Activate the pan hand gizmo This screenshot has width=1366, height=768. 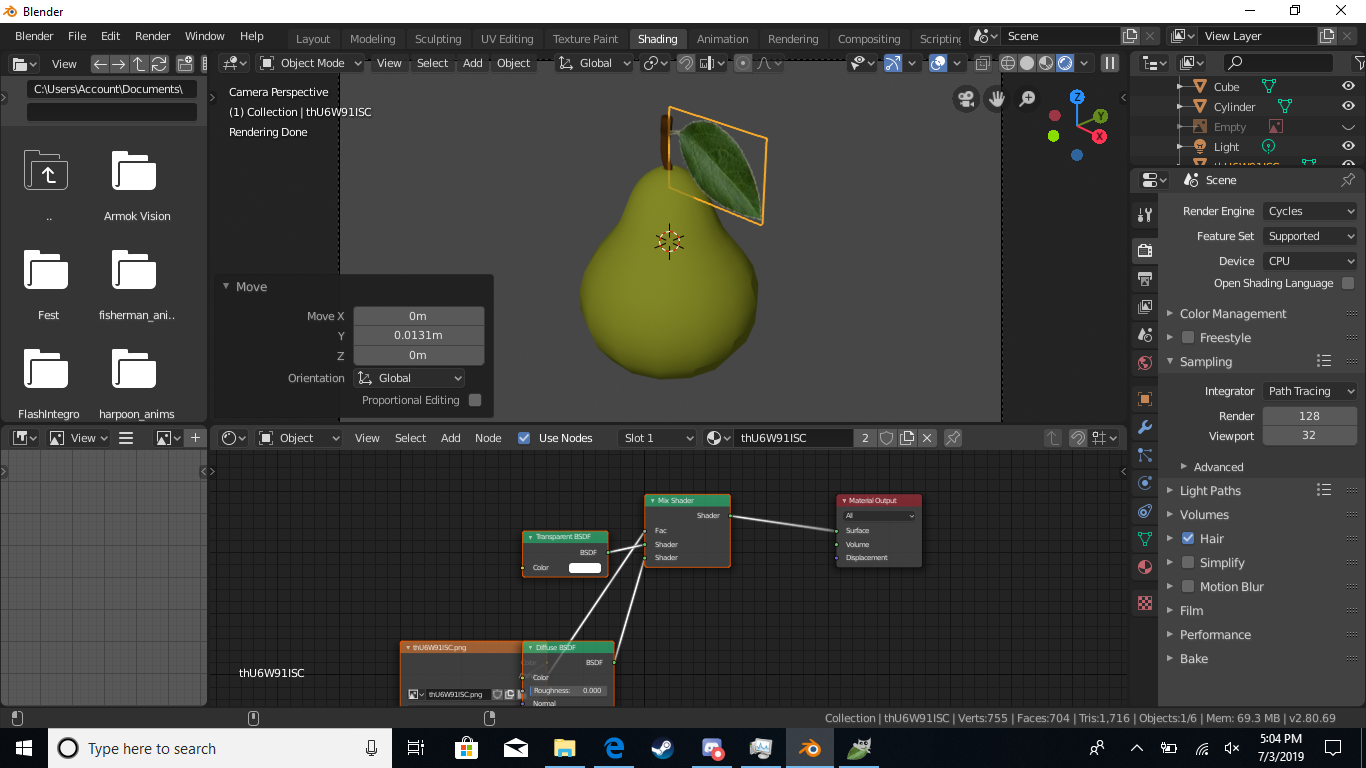pos(996,98)
